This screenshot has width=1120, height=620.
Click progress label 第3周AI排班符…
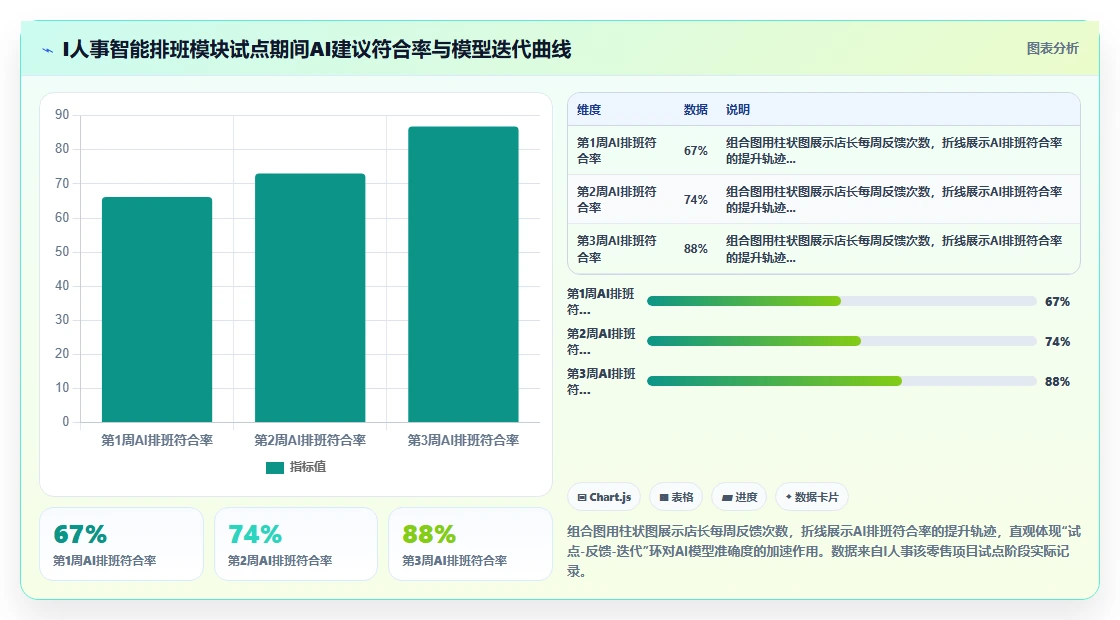tap(601, 381)
